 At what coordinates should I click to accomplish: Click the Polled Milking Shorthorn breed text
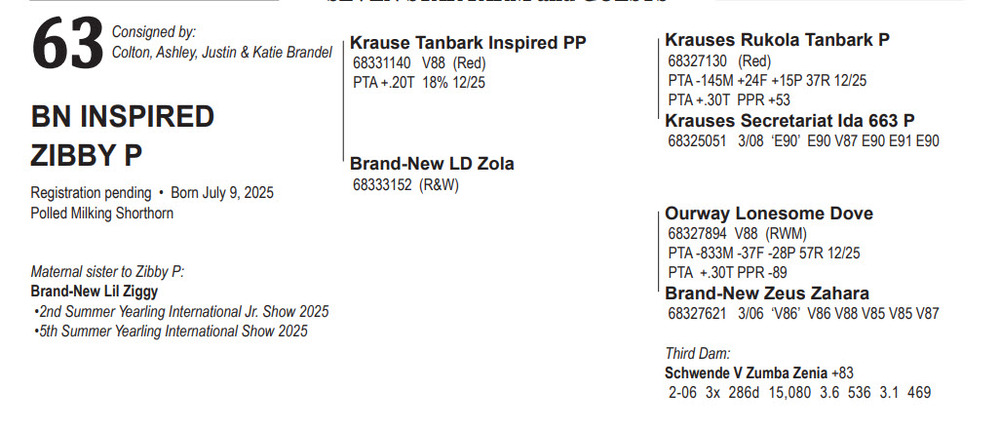102,213
